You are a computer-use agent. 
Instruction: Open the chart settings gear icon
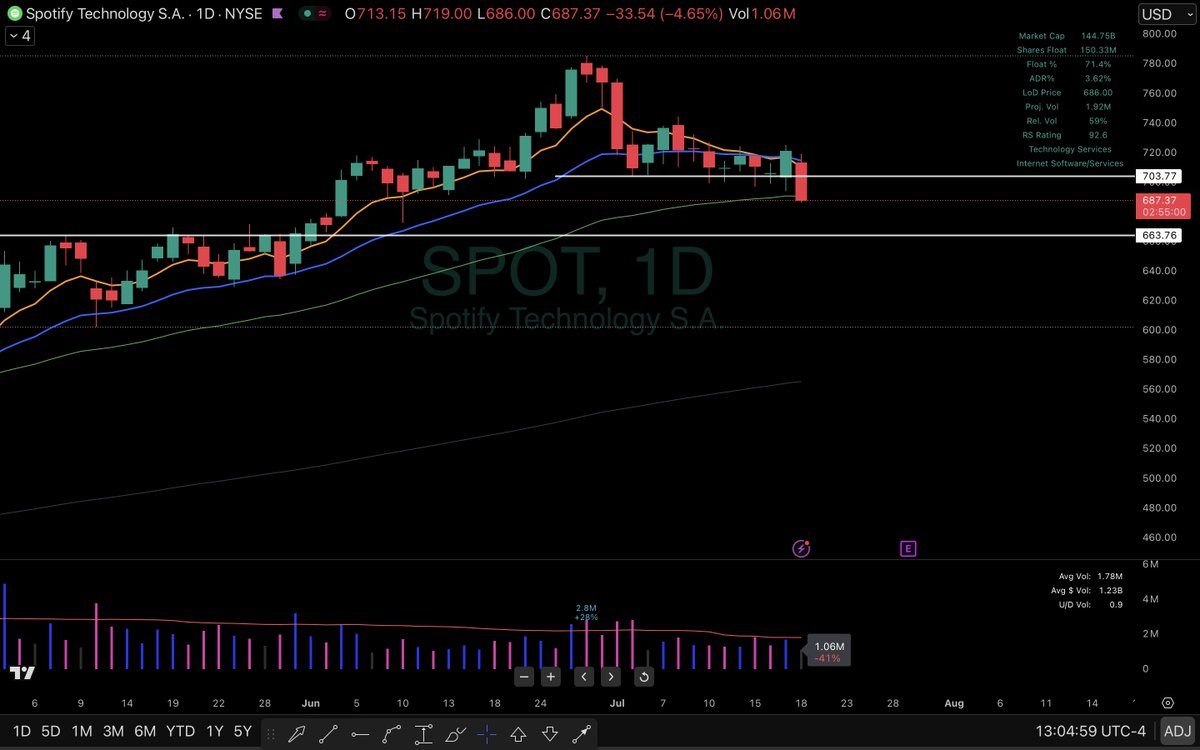tap(1168, 703)
